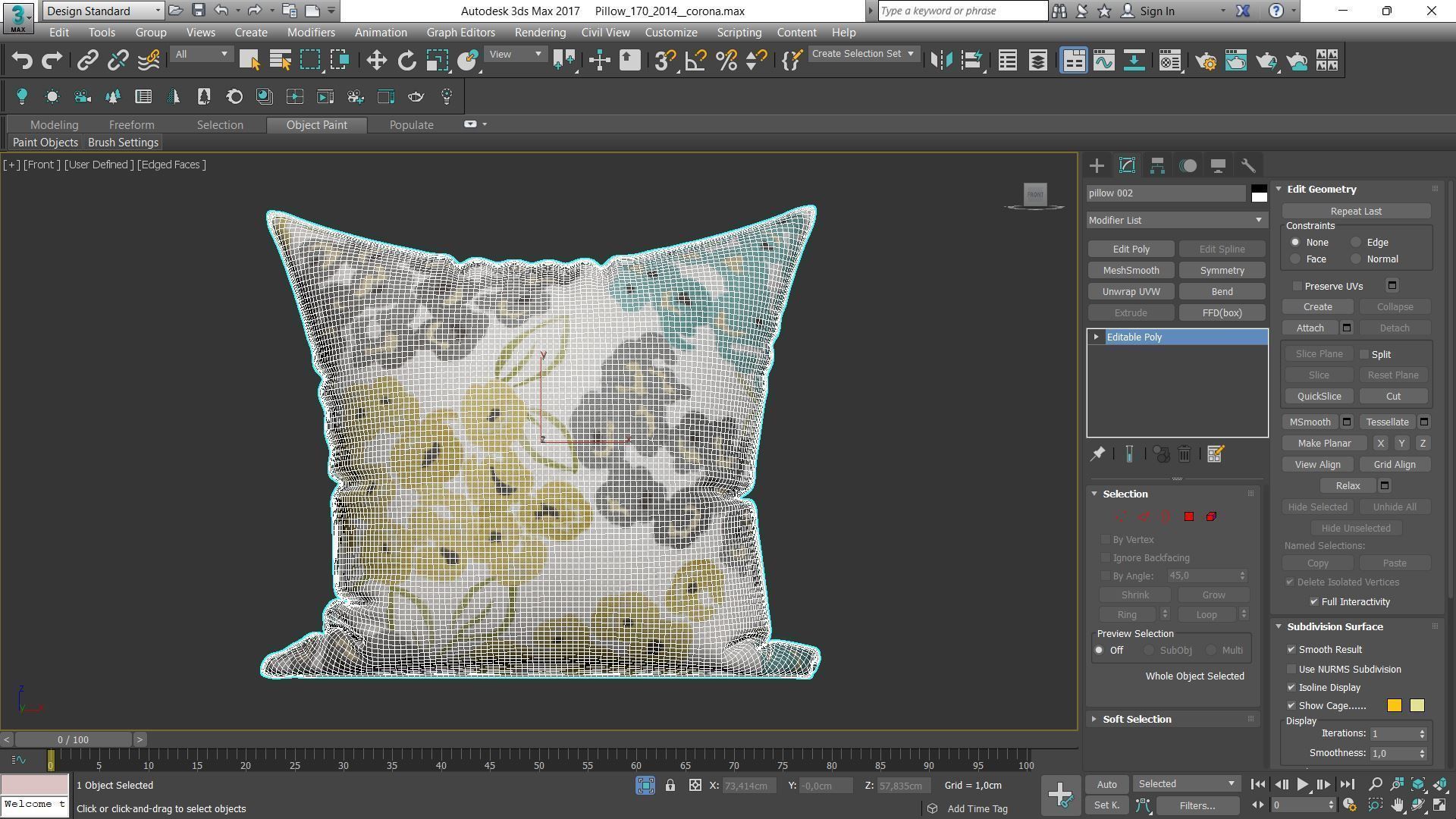The height and width of the screenshot is (819, 1456).
Task: Click the Make Planar button
Action: 1324,444
